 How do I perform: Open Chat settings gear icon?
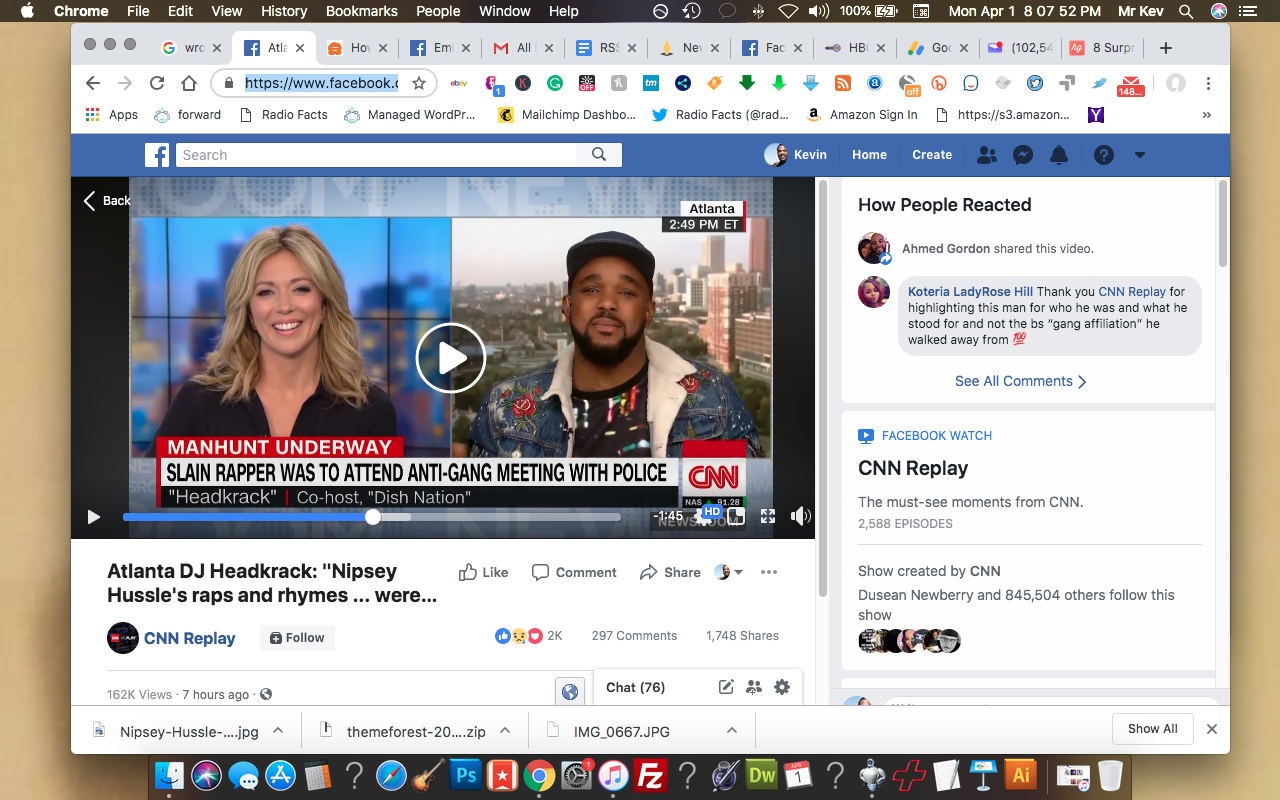782,687
